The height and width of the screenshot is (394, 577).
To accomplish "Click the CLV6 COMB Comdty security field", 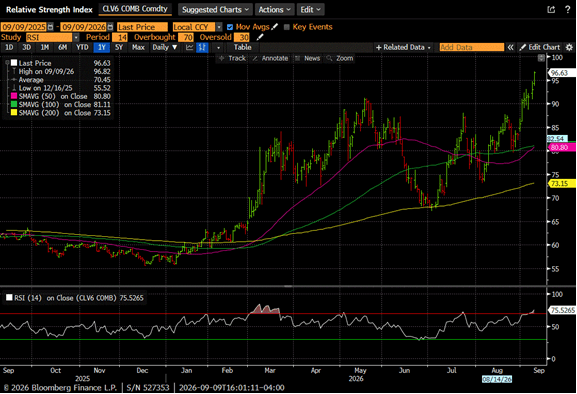I will tap(135, 9).
